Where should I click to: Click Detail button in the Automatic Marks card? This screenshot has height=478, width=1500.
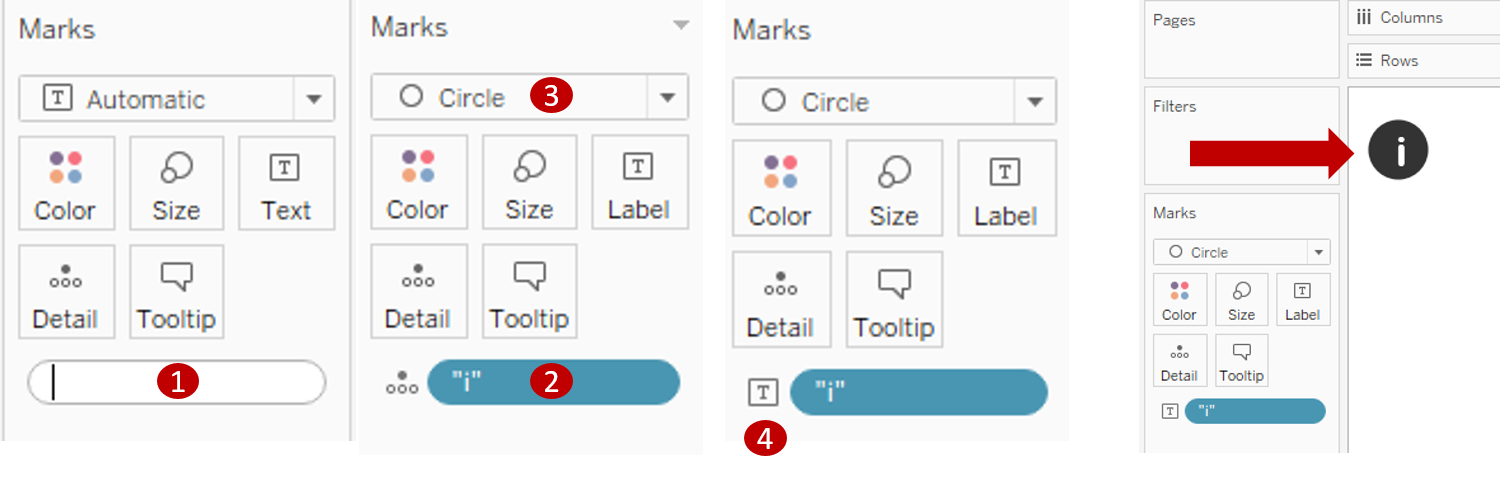[x=65, y=292]
